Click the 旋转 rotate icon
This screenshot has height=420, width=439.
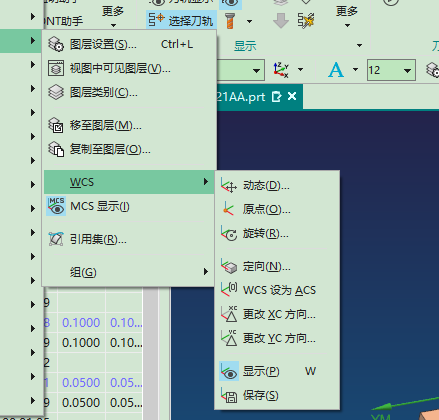(x=229, y=233)
